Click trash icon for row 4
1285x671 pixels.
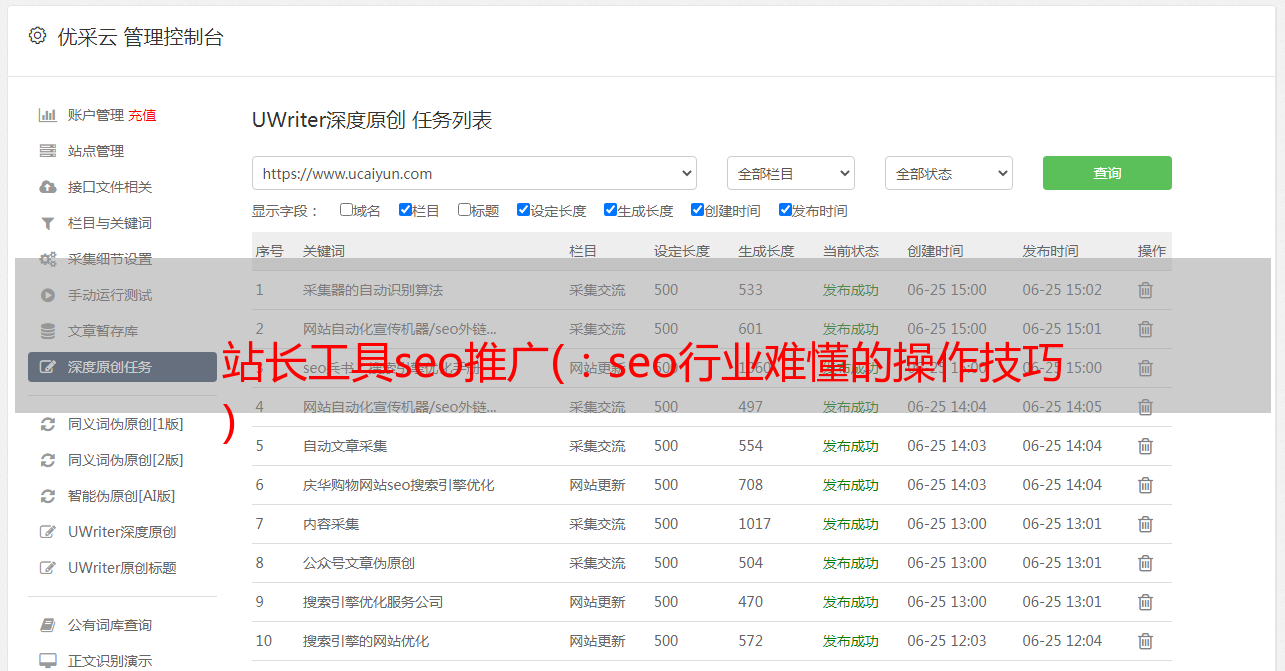(x=1146, y=407)
